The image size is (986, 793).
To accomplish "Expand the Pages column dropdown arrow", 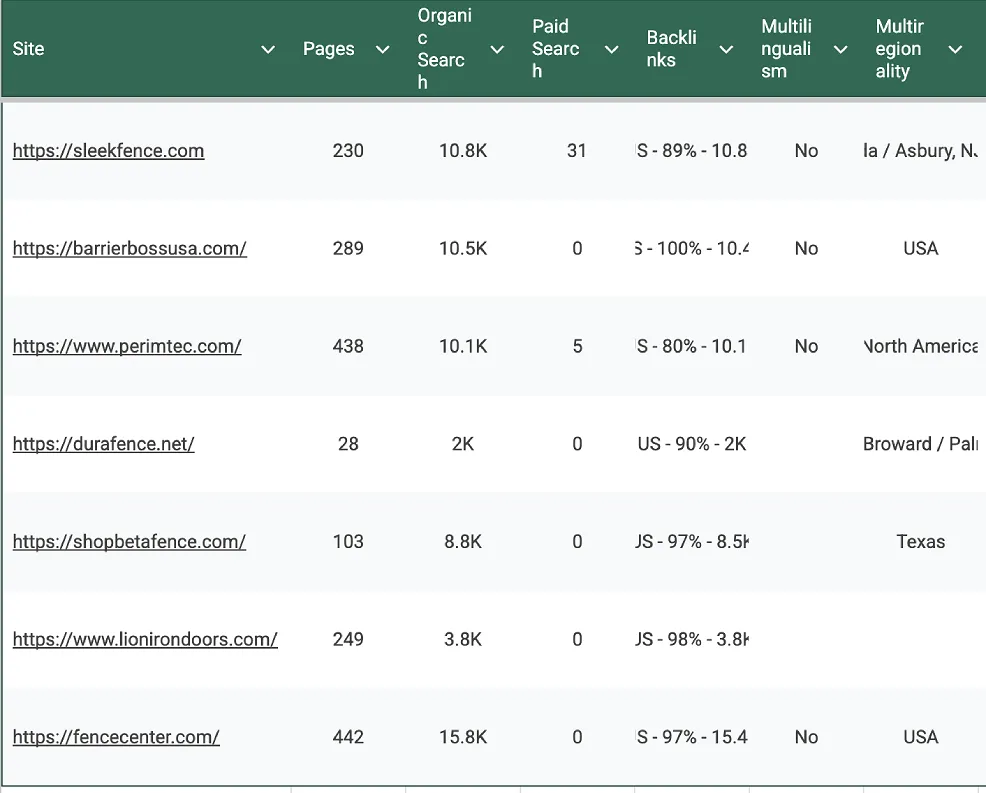I will point(382,50).
